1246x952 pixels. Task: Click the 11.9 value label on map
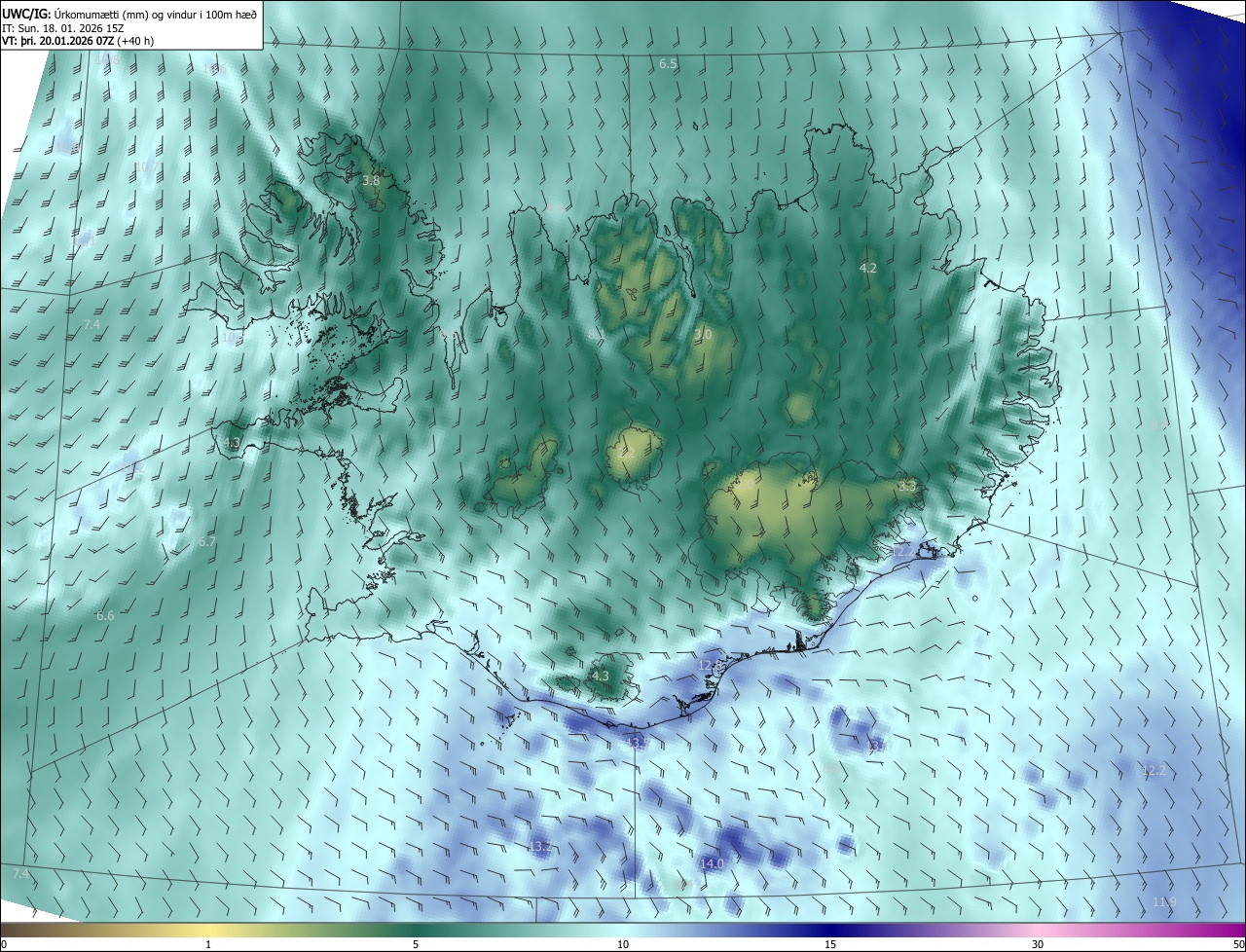(x=1164, y=902)
